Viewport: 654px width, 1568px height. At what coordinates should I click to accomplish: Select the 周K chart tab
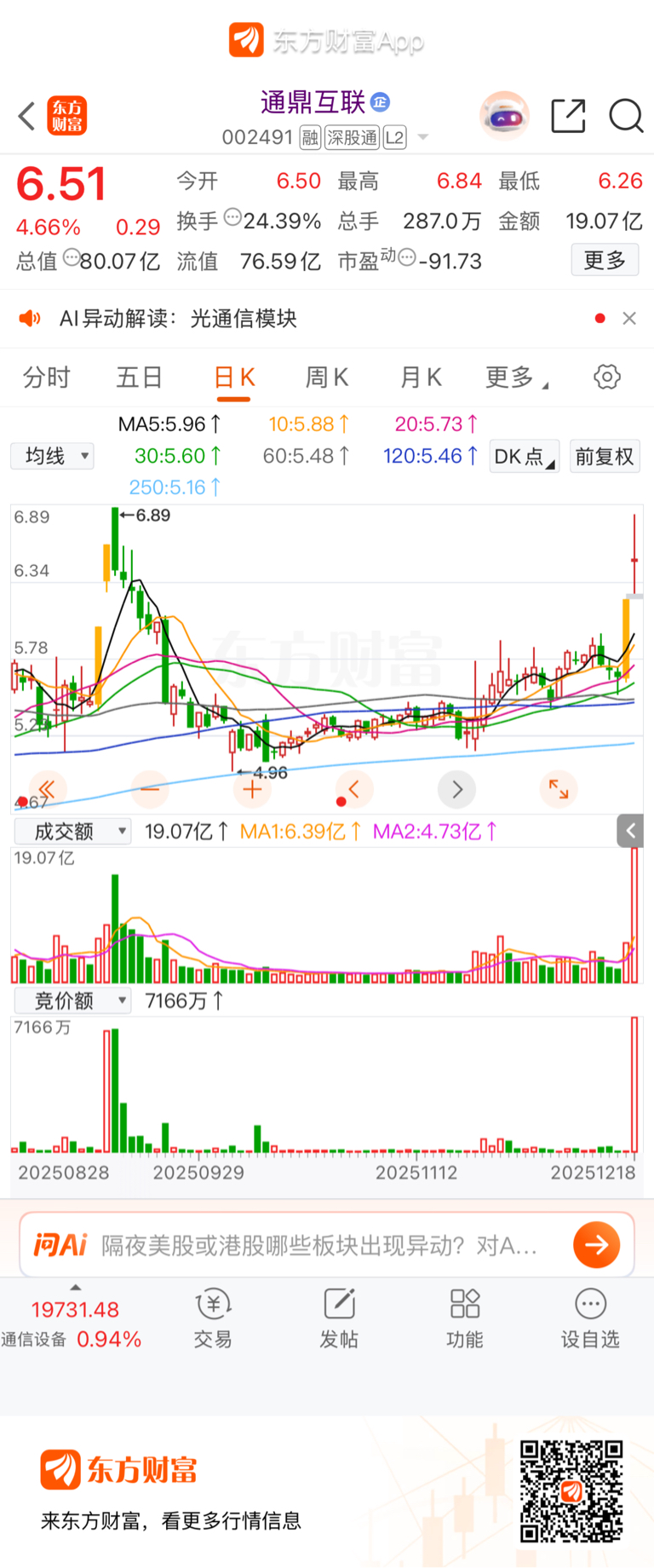pyautogui.click(x=327, y=378)
